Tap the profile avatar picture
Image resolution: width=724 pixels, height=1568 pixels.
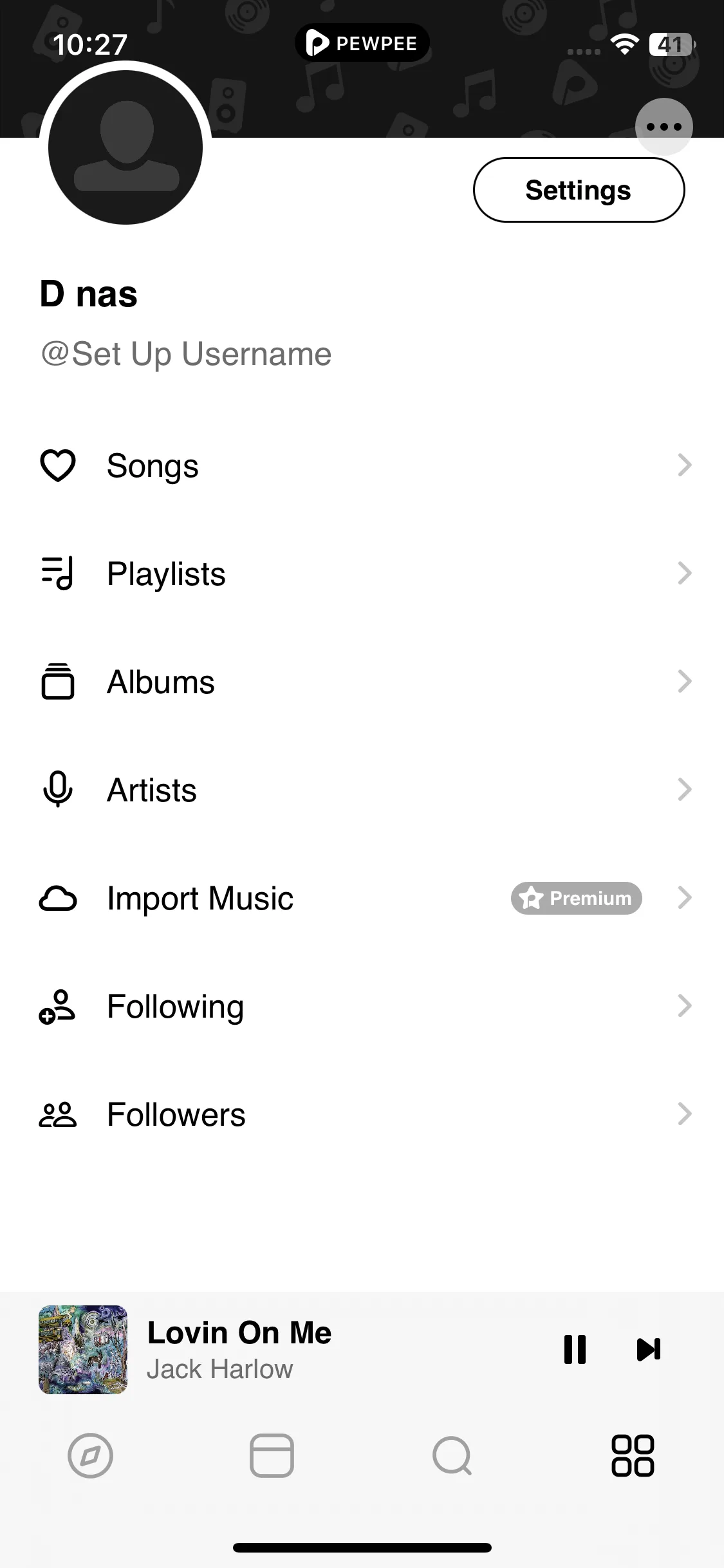(125, 147)
